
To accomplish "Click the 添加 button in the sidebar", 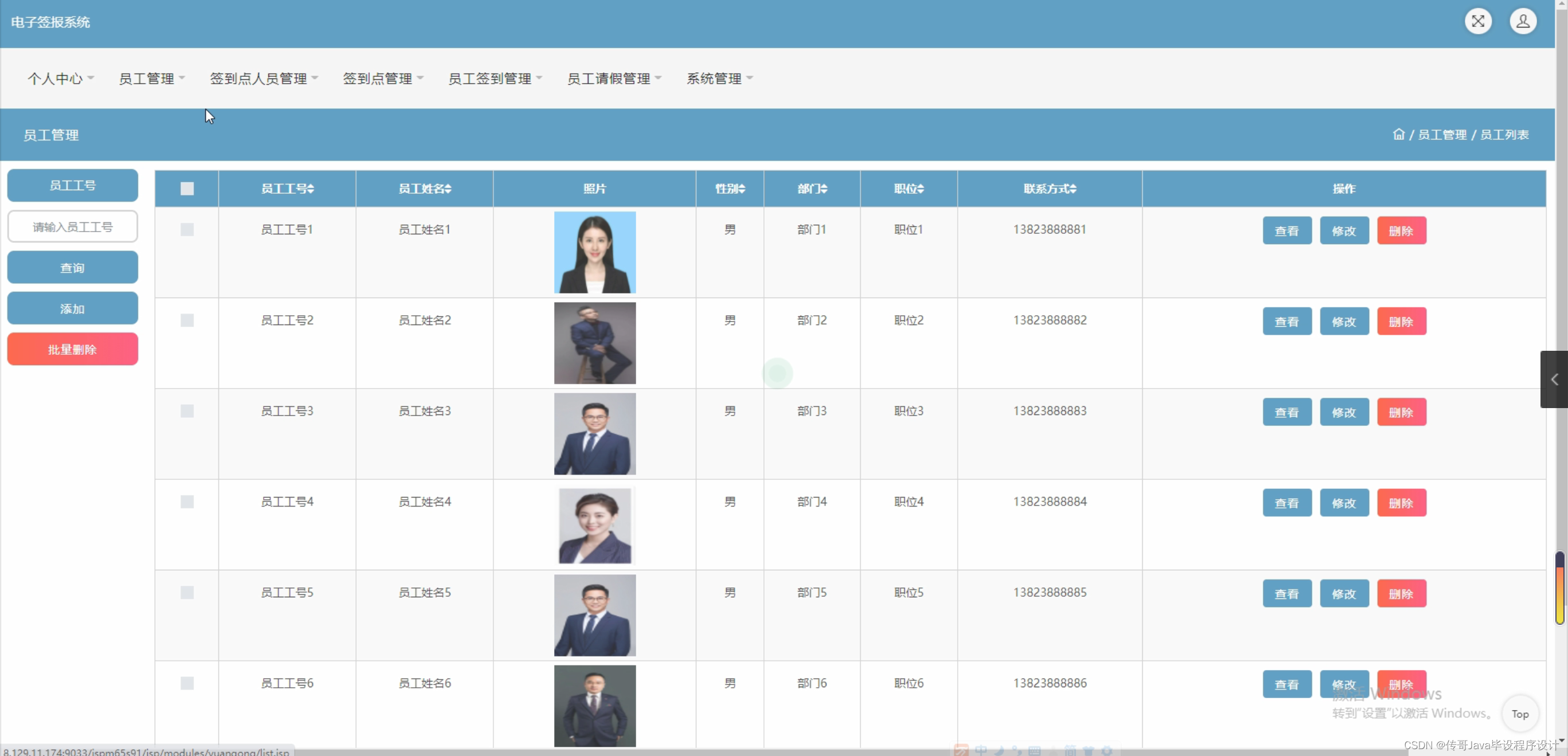I will click(x=72, y=308).
